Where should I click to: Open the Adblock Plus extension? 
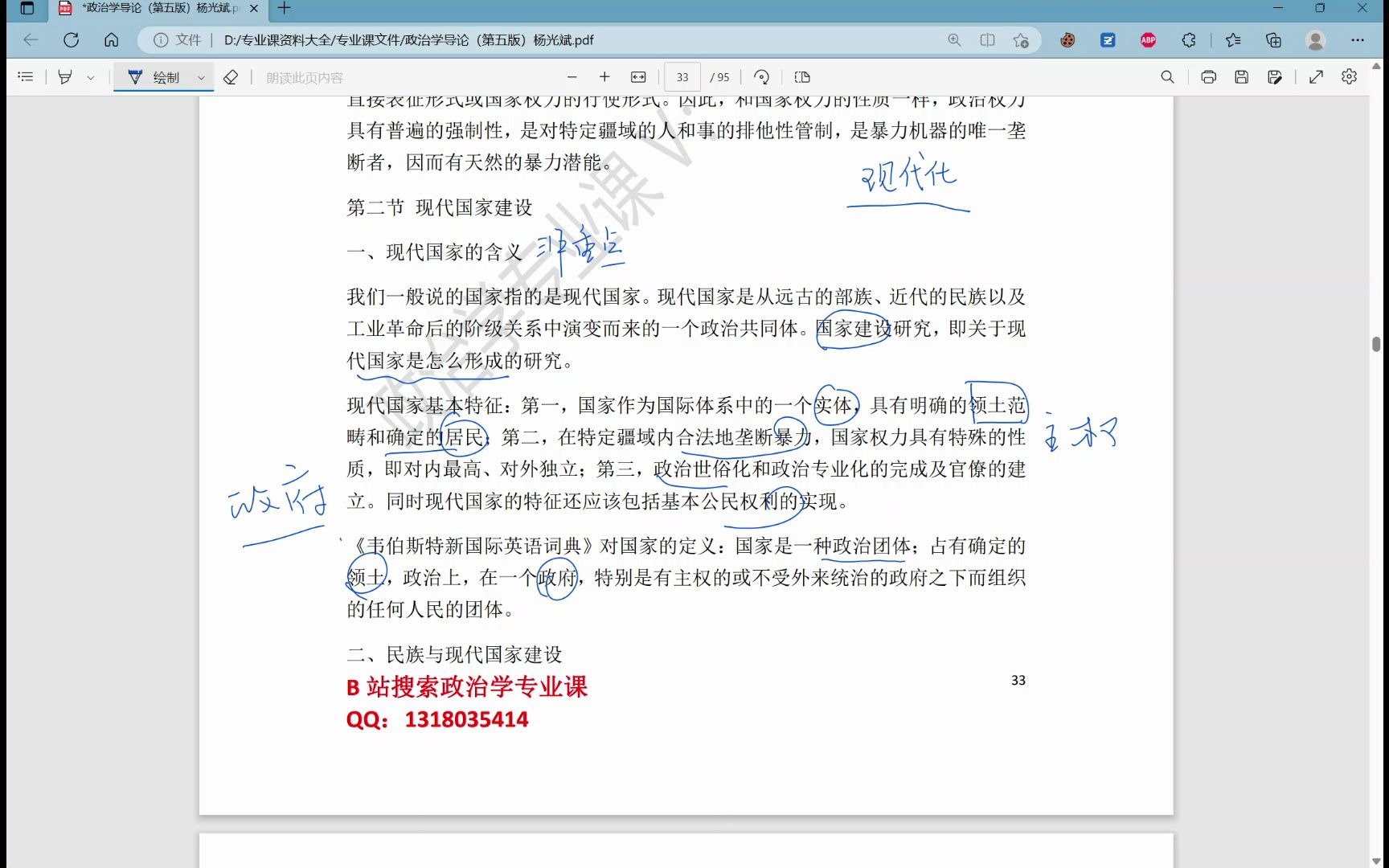tap(1148, 40)
